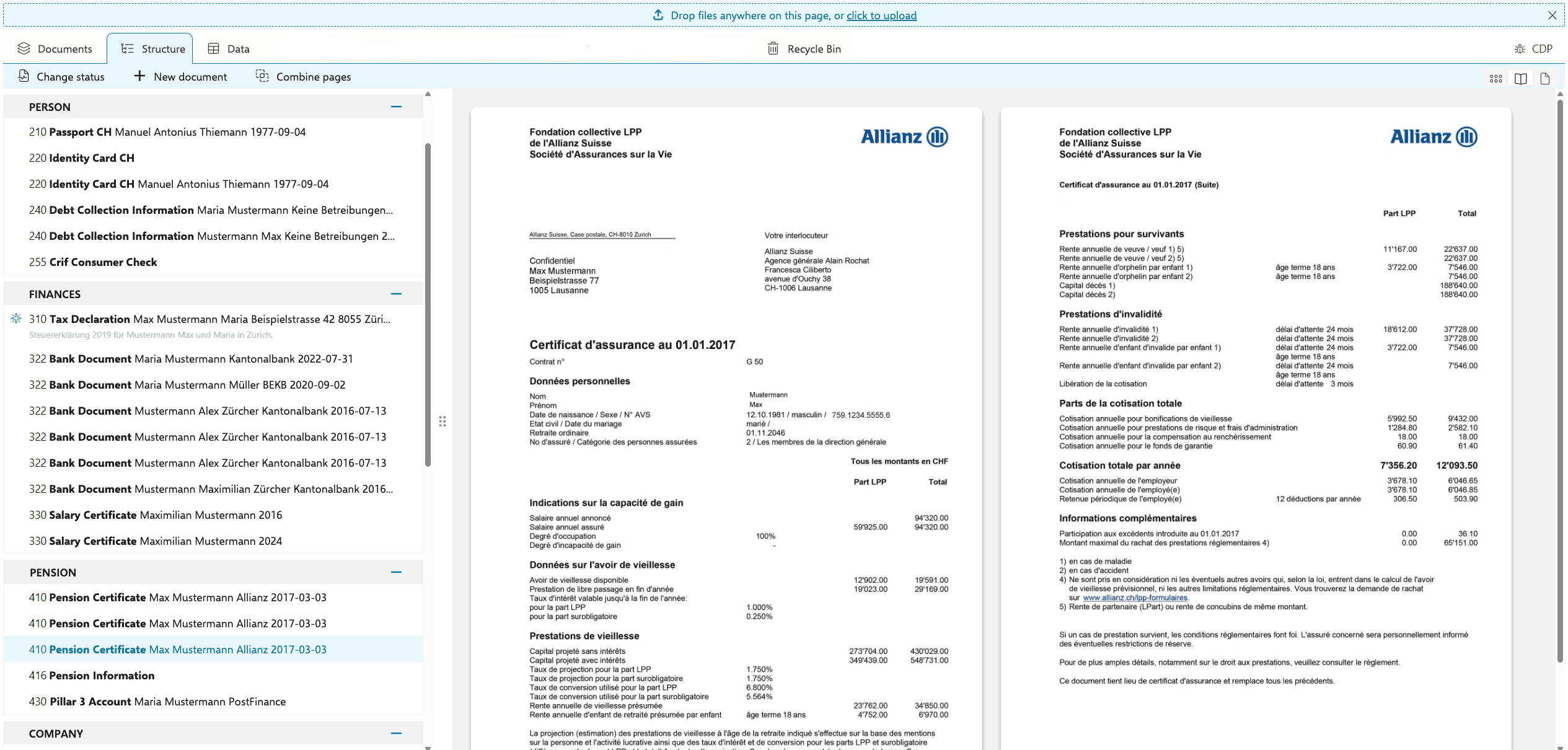This screenshot has height=750, width=1568.
Task: Open the click to upload link
Action: [x=881, y=15]
